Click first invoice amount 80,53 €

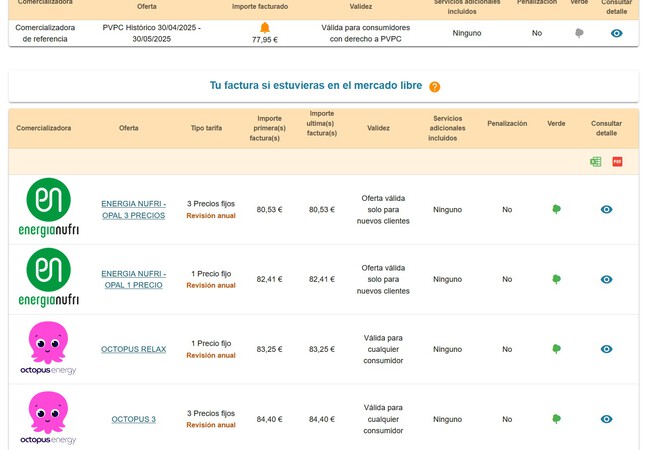click(269, 210)
